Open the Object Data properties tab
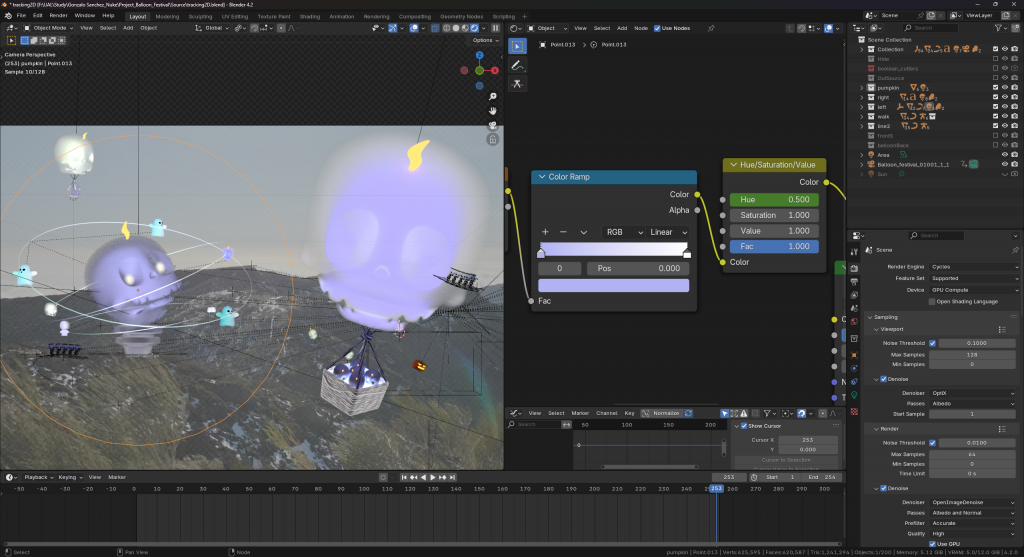The height and width of the screenshot is (557, 1024). [854, 396]
